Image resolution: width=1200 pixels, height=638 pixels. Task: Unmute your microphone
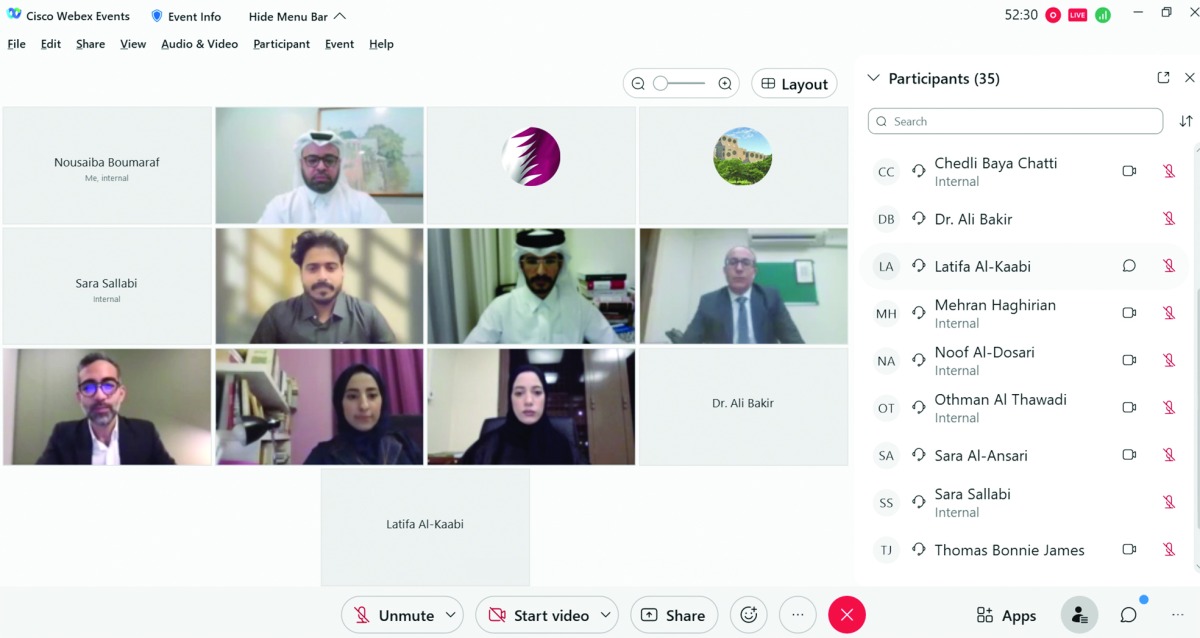[x=394, y=615]
